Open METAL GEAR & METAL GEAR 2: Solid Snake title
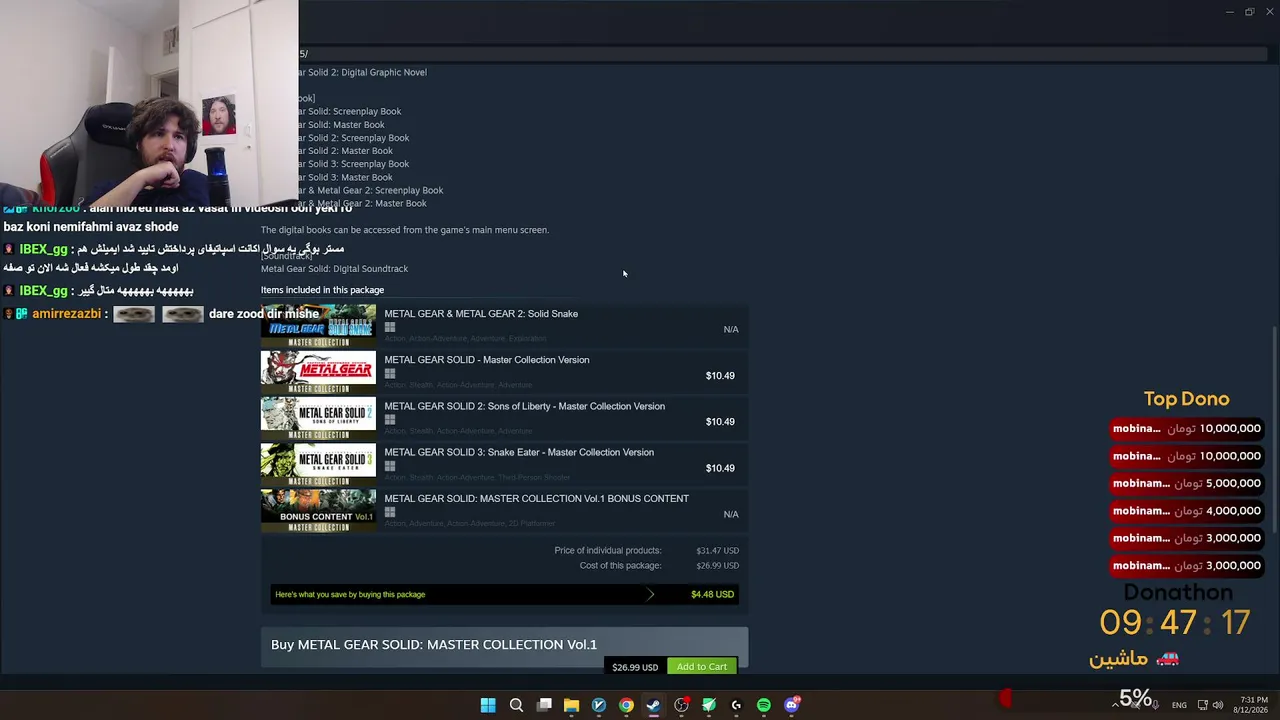 (481, 314)
